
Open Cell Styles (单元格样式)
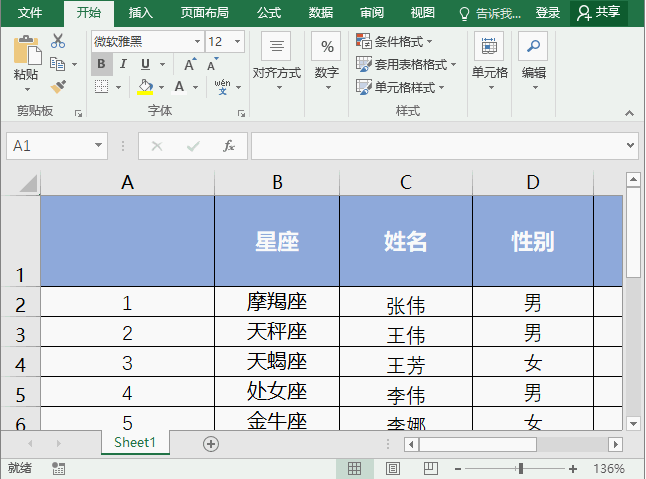(400, 87)
